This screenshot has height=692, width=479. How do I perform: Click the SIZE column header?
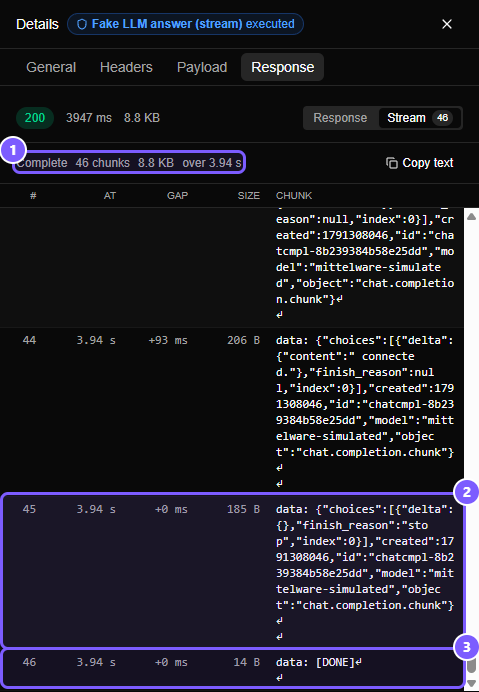tap(249, 196)
